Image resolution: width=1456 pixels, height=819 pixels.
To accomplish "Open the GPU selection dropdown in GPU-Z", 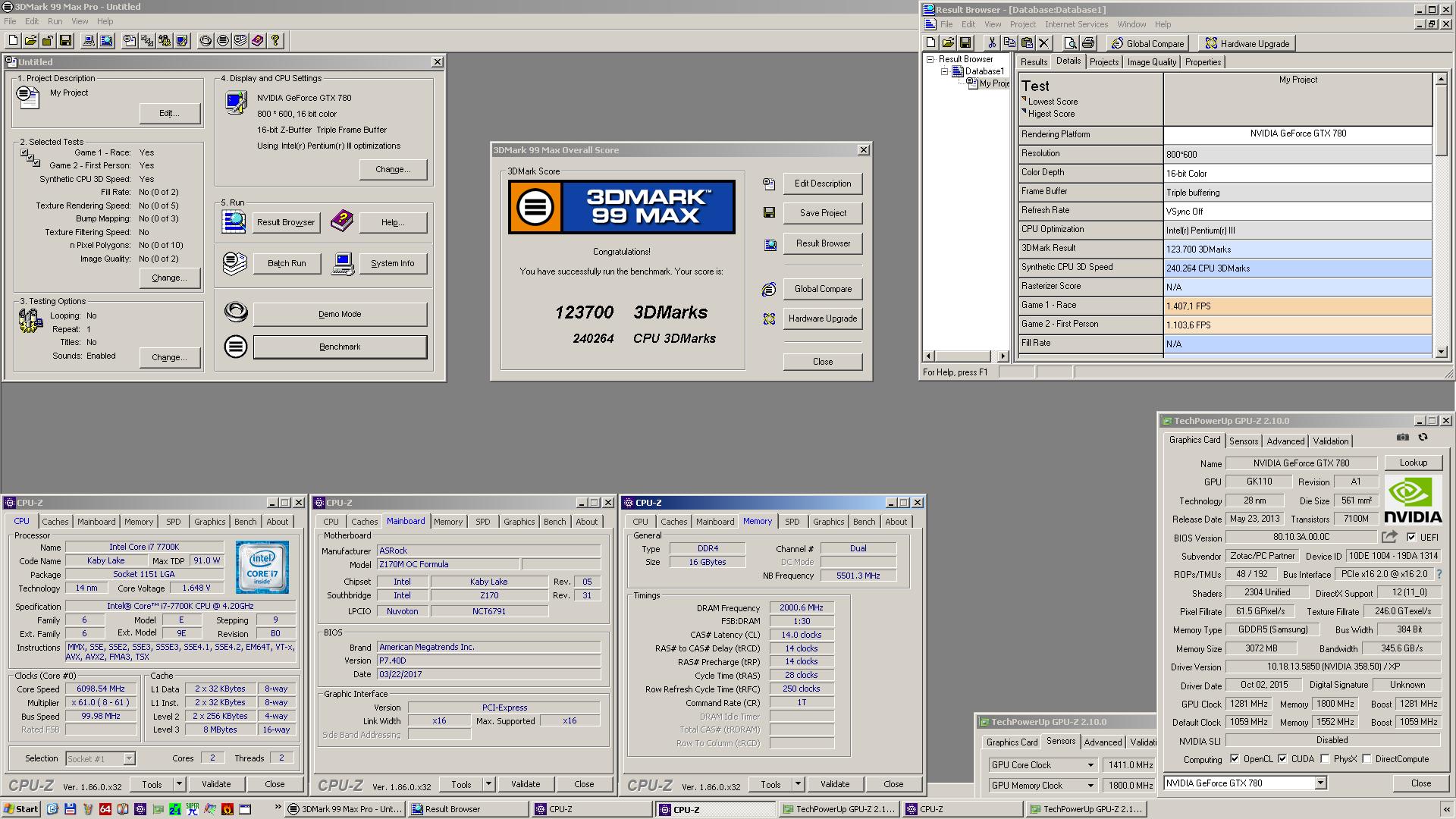I will 1320,783.
